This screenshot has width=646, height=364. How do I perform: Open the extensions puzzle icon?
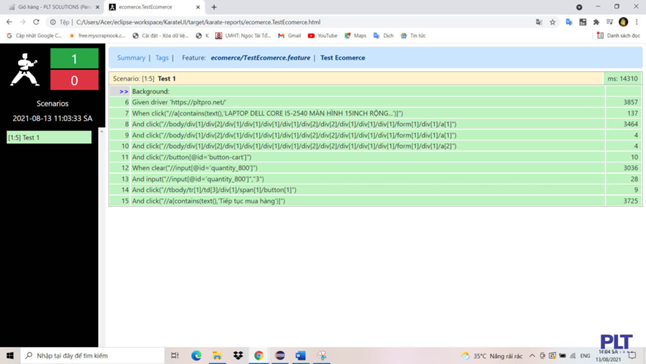coord(596,22)
